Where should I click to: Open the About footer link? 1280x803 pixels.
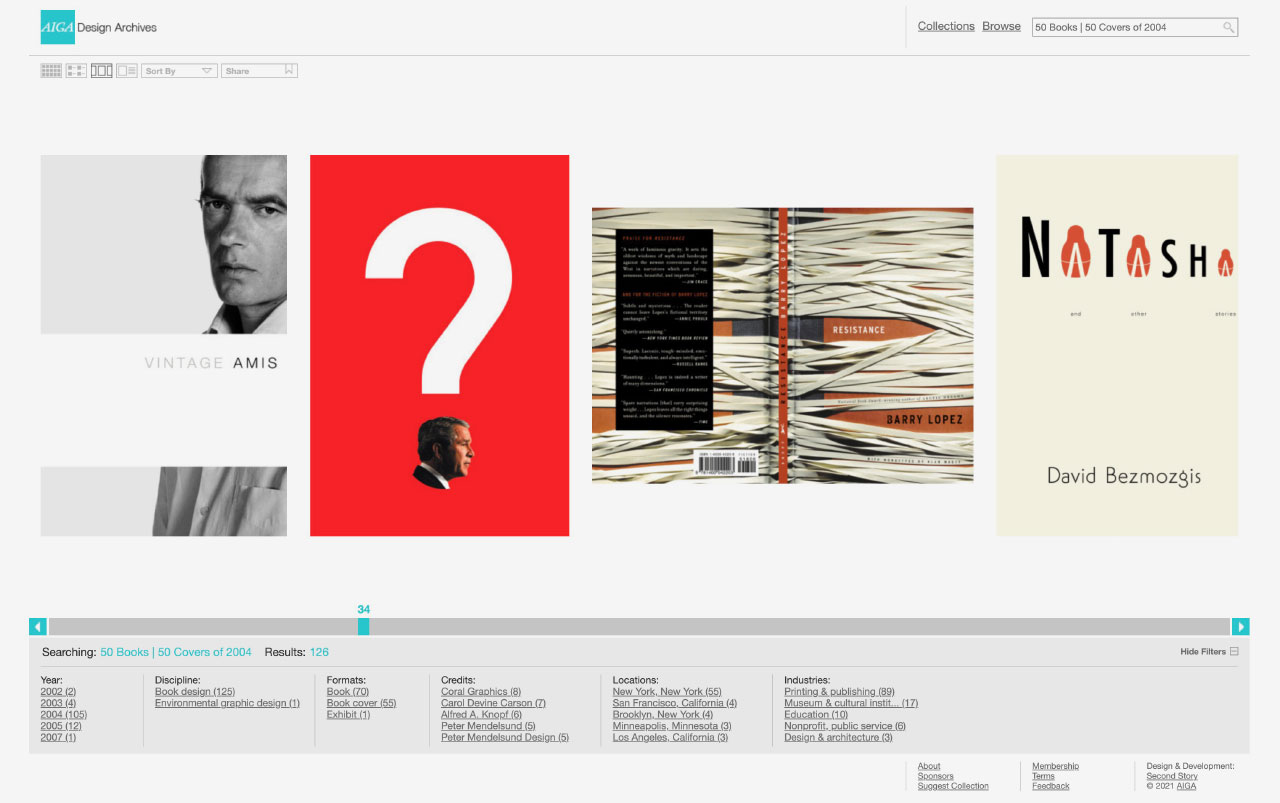pos(929,767)
